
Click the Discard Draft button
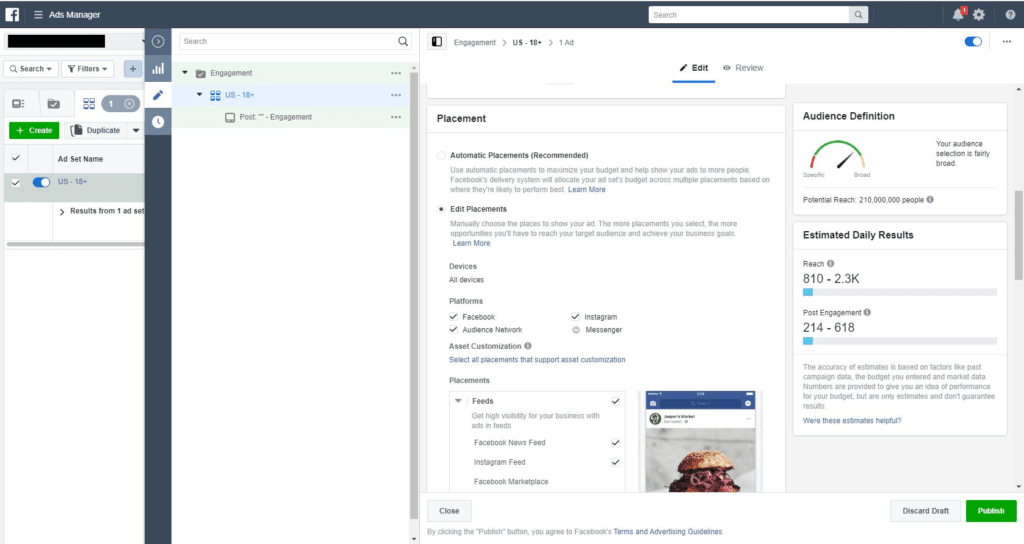click(x=925, y=511)
